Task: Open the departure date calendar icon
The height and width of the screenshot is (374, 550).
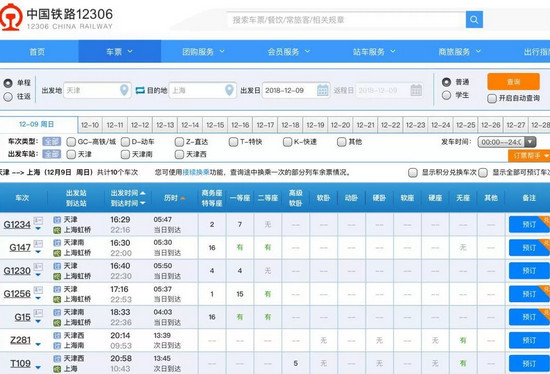Action: click(x=322, y=90)
